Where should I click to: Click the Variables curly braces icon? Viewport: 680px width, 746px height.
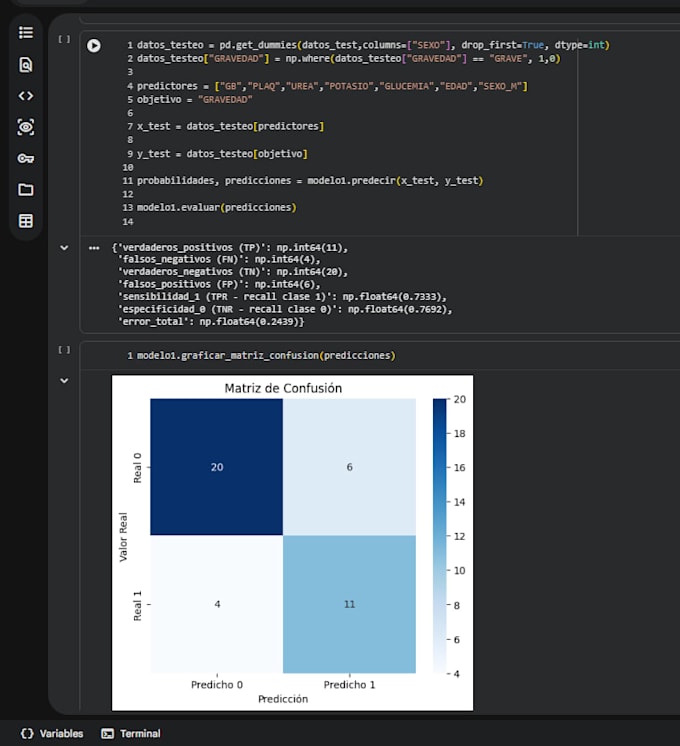pos(27,733)
